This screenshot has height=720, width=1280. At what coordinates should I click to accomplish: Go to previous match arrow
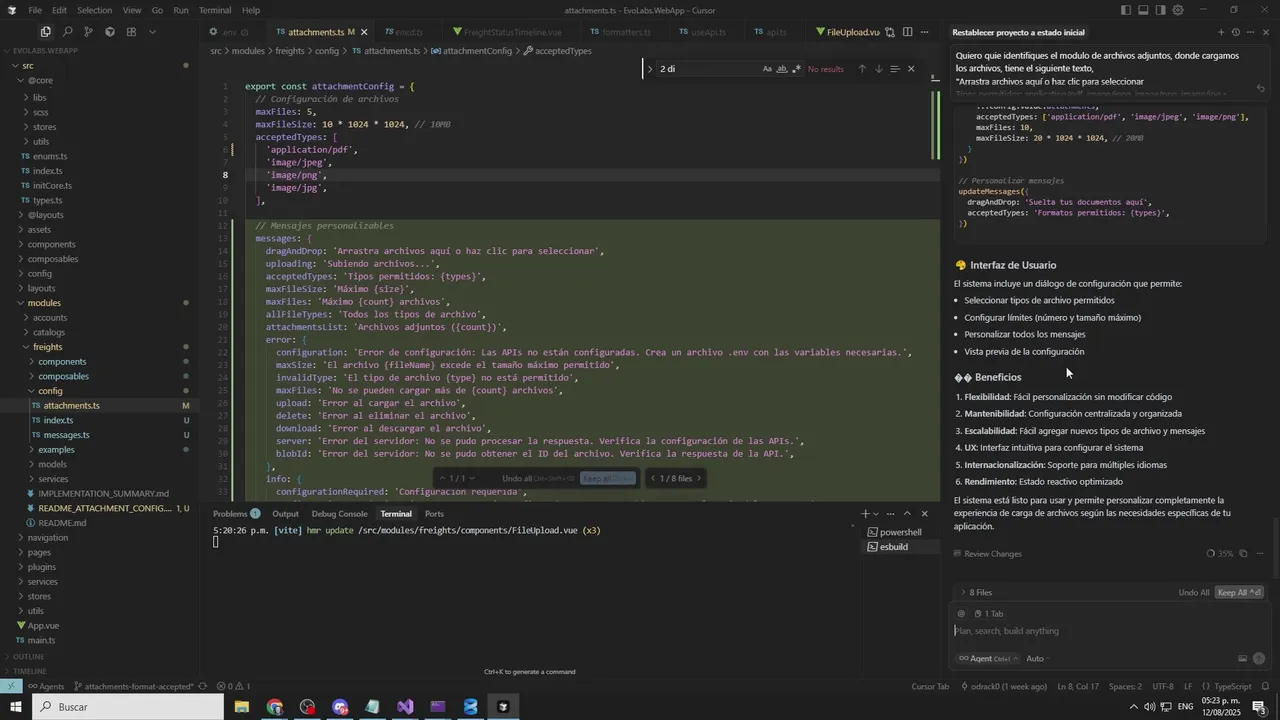[x=862, y=69]
